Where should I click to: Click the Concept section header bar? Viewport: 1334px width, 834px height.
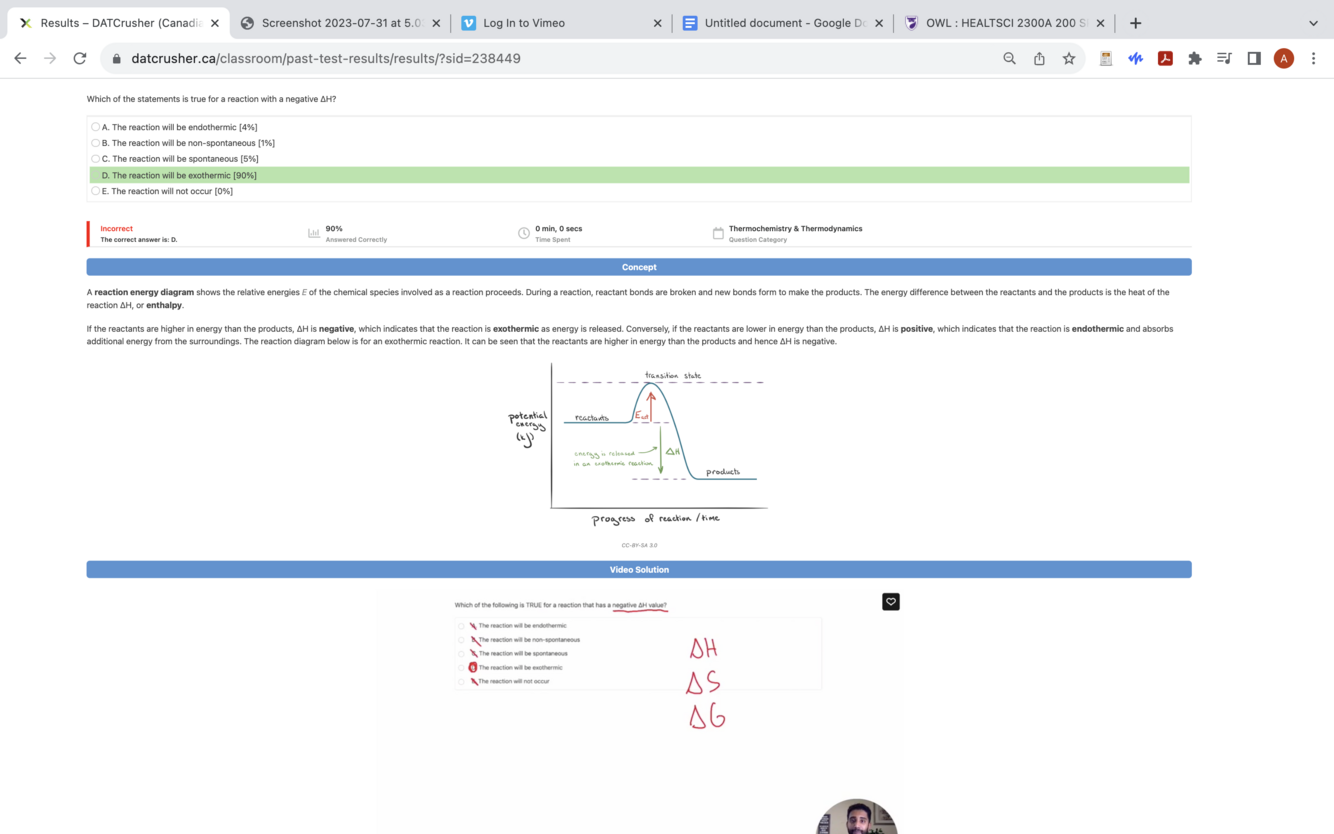639,267
